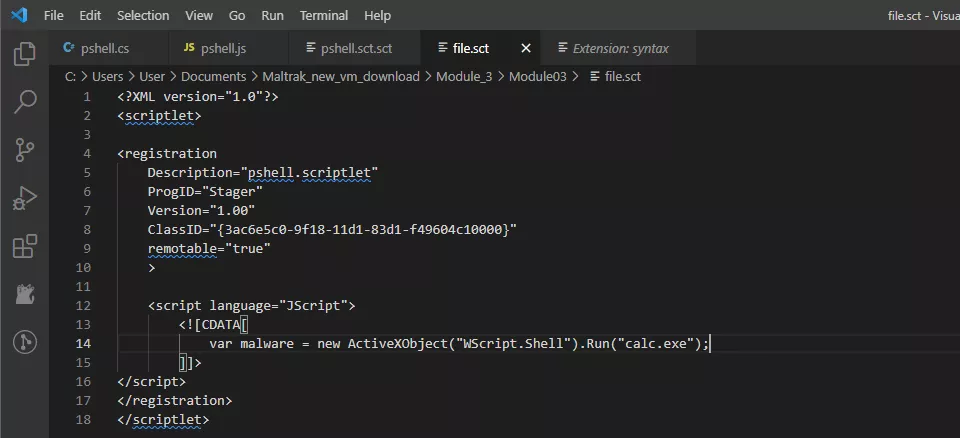Click line number 14 in gutter
This screenshot has height=438, width=960.
tap(83, 343)
